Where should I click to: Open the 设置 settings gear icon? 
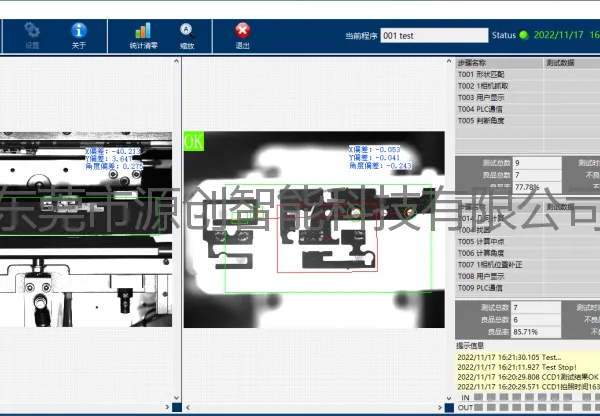pos(32,36)
